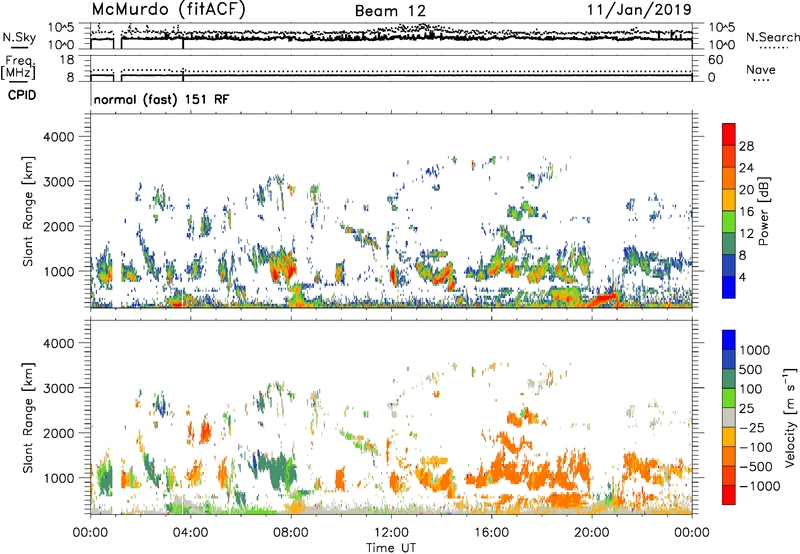Click the 16 label on Power colorbar
The image size is (800, 554).
tap(746, 212)
